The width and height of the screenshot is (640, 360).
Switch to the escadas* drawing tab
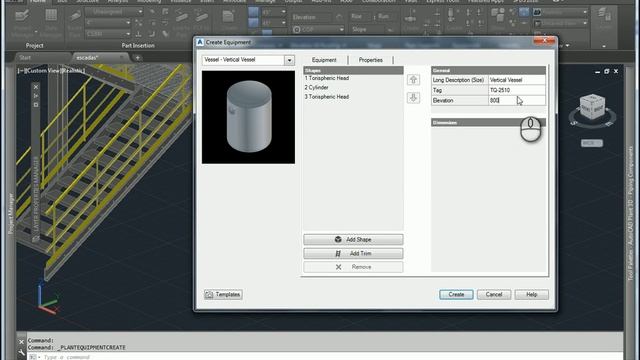87,58
